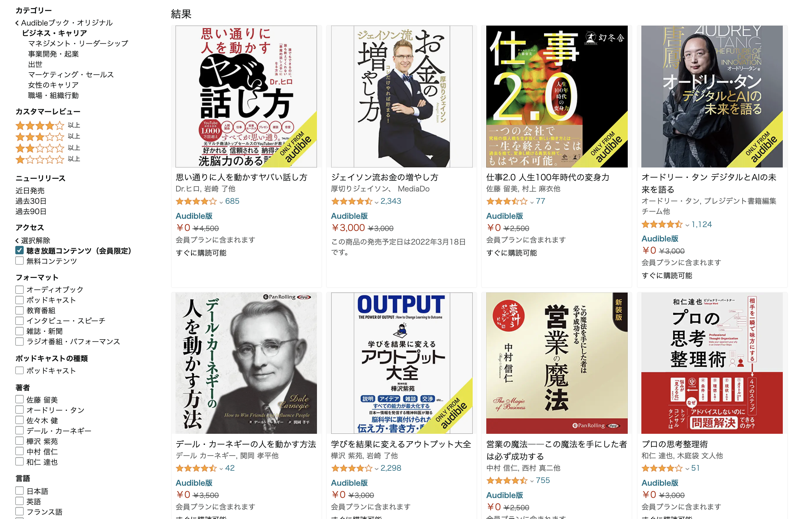
Task: Filter by three stars and up rating
Action: [47, 137]
